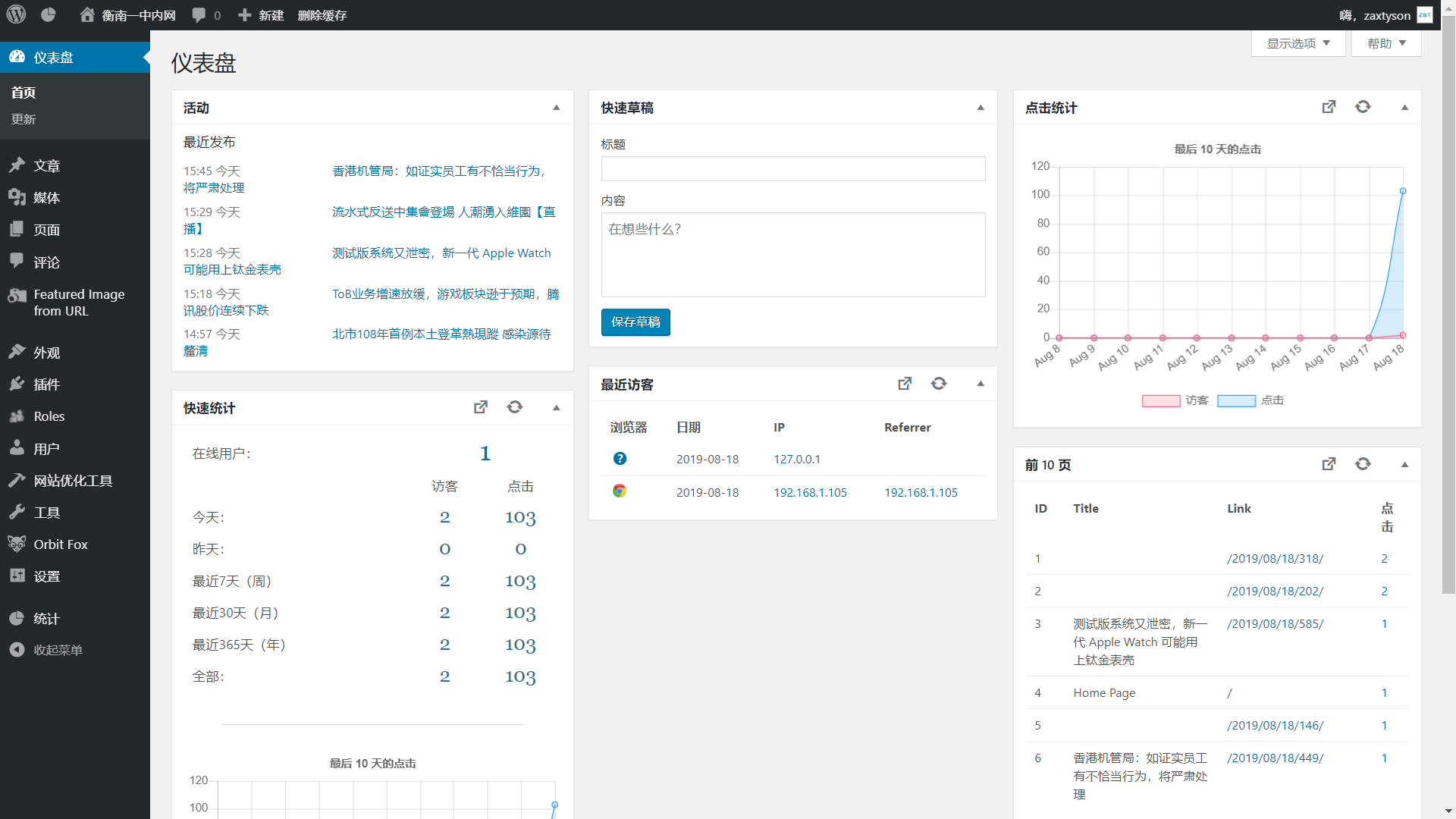Expand the 显示选项 dropdown

coord(1298,43)
